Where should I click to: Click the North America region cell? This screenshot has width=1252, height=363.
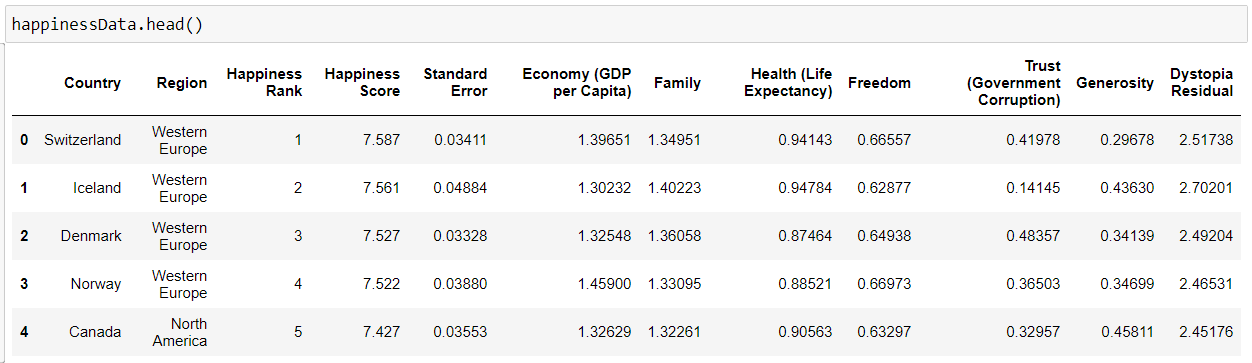180,332
